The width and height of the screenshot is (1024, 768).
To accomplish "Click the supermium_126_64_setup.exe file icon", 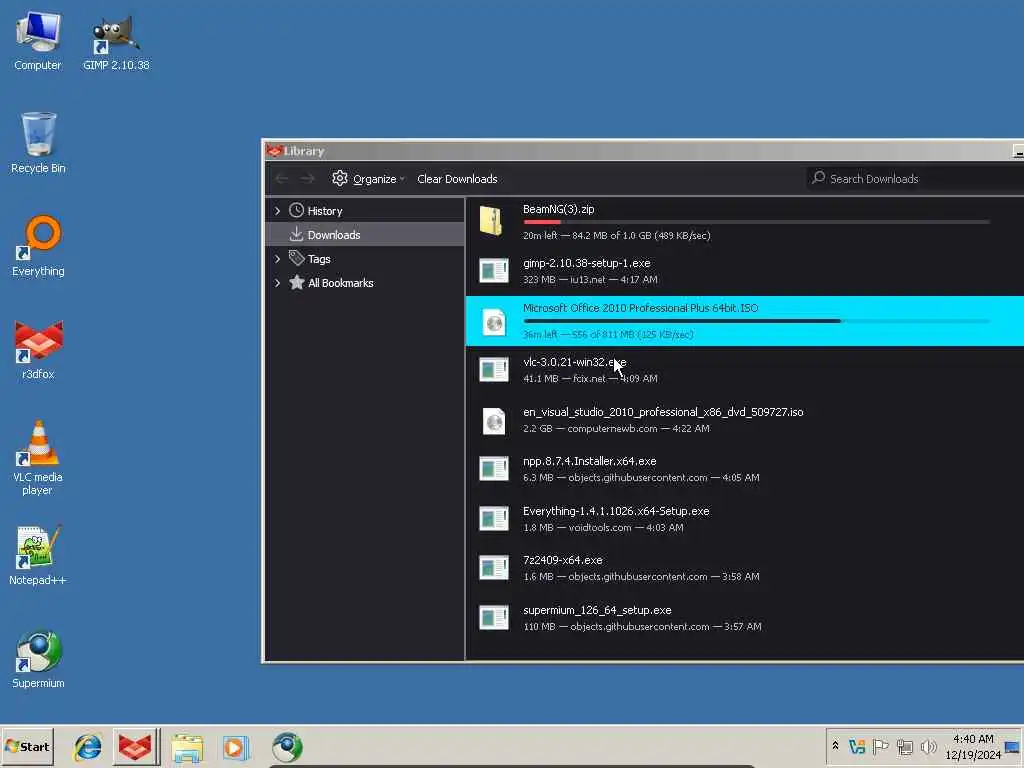I will tap(494, 618).
